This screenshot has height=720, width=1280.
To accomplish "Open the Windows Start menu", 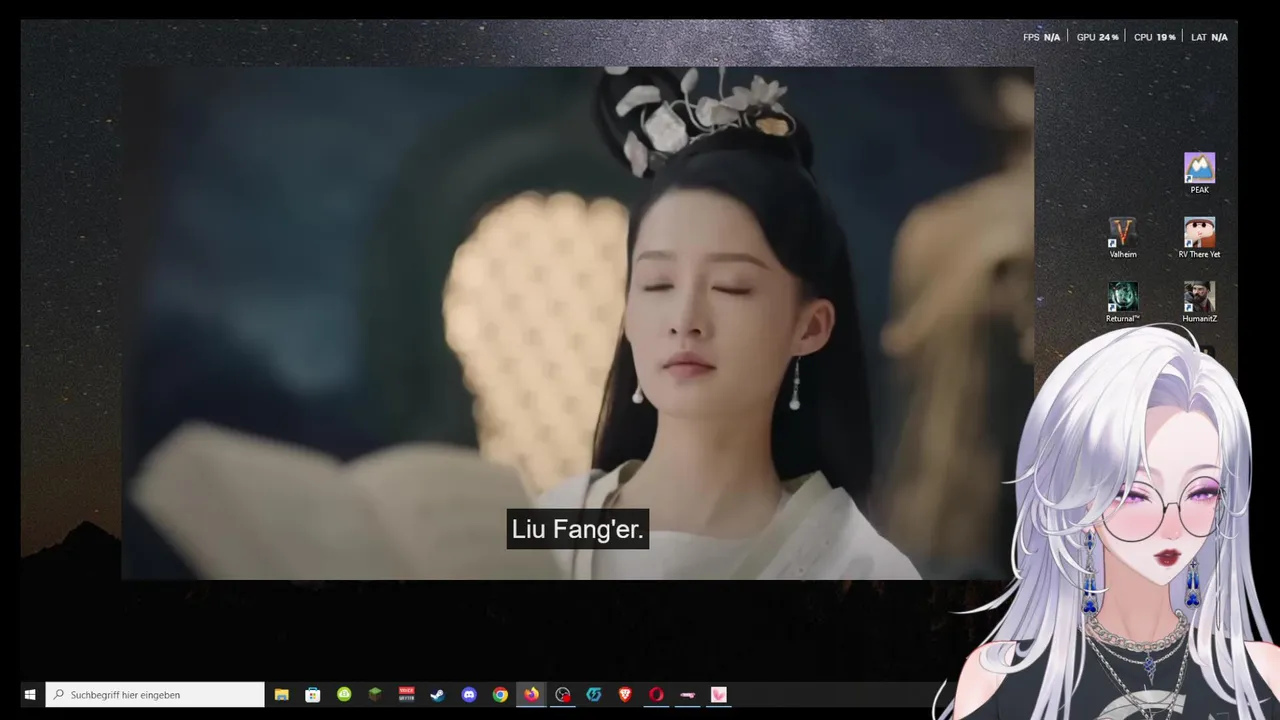I will 30,694.
